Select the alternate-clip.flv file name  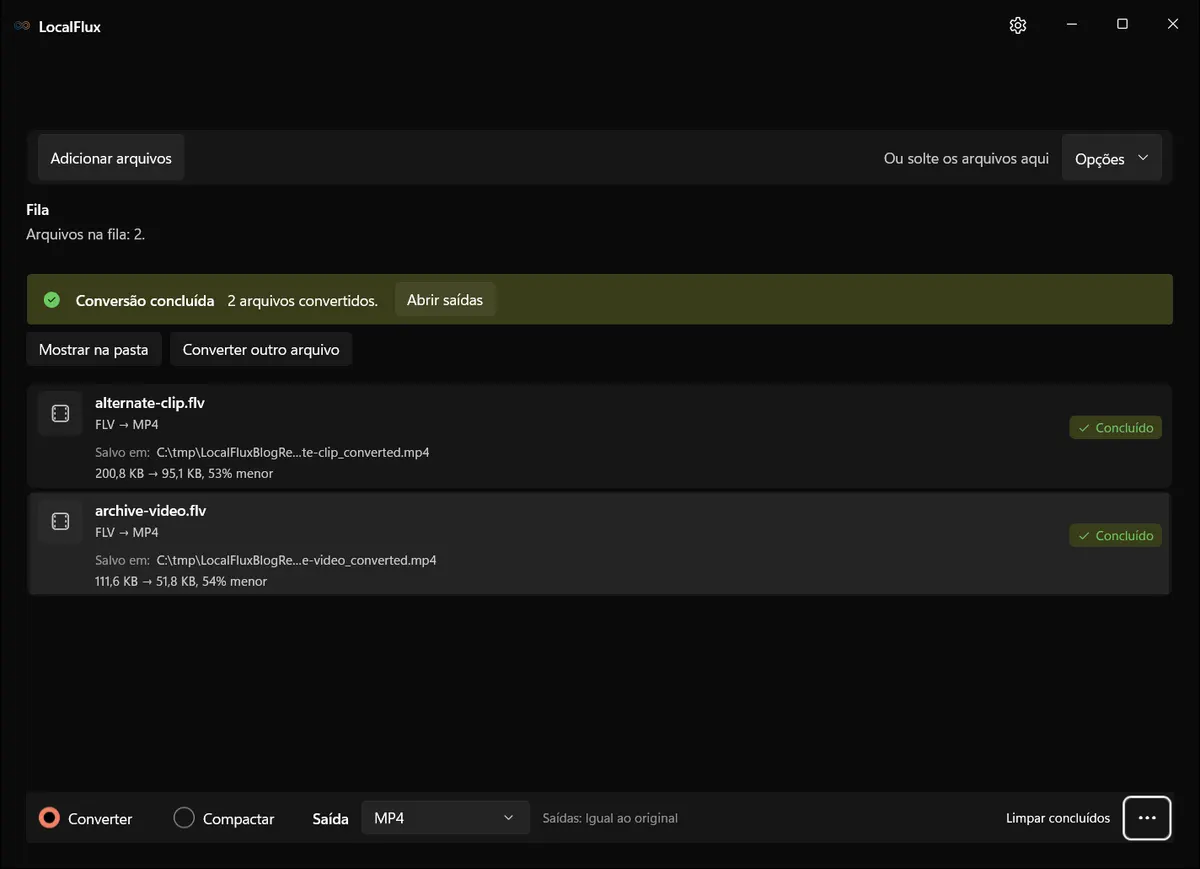point(150,403)
